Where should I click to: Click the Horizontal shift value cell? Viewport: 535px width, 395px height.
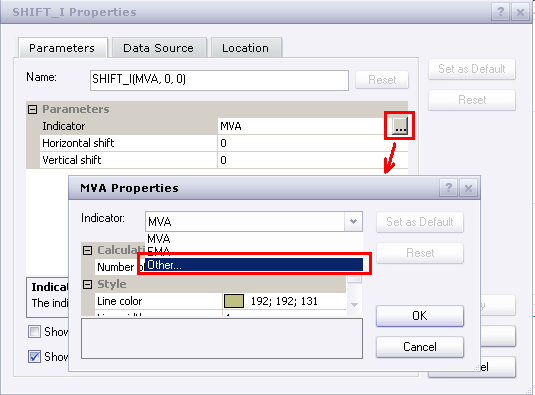coord(312,143)
